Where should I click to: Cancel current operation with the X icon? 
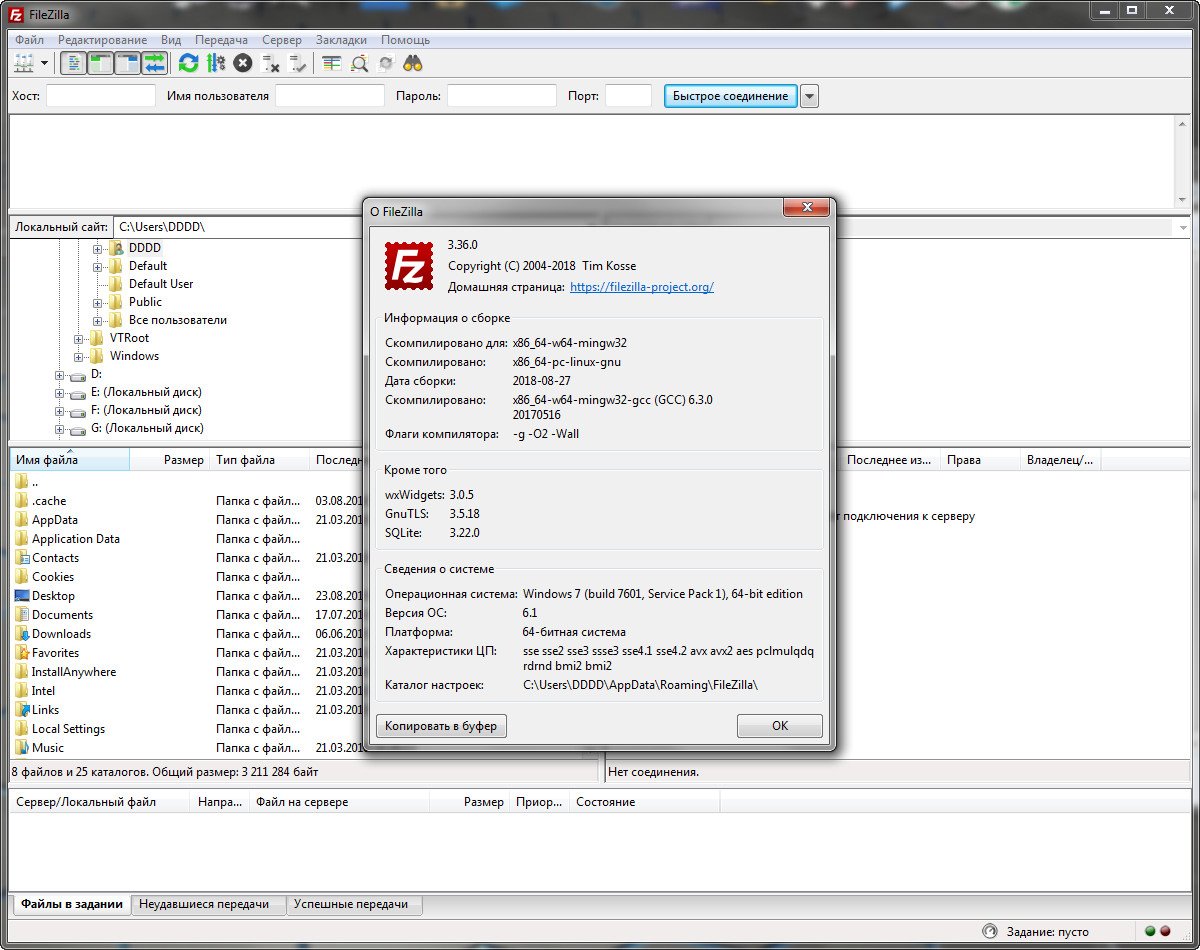(x=242, y=64)
